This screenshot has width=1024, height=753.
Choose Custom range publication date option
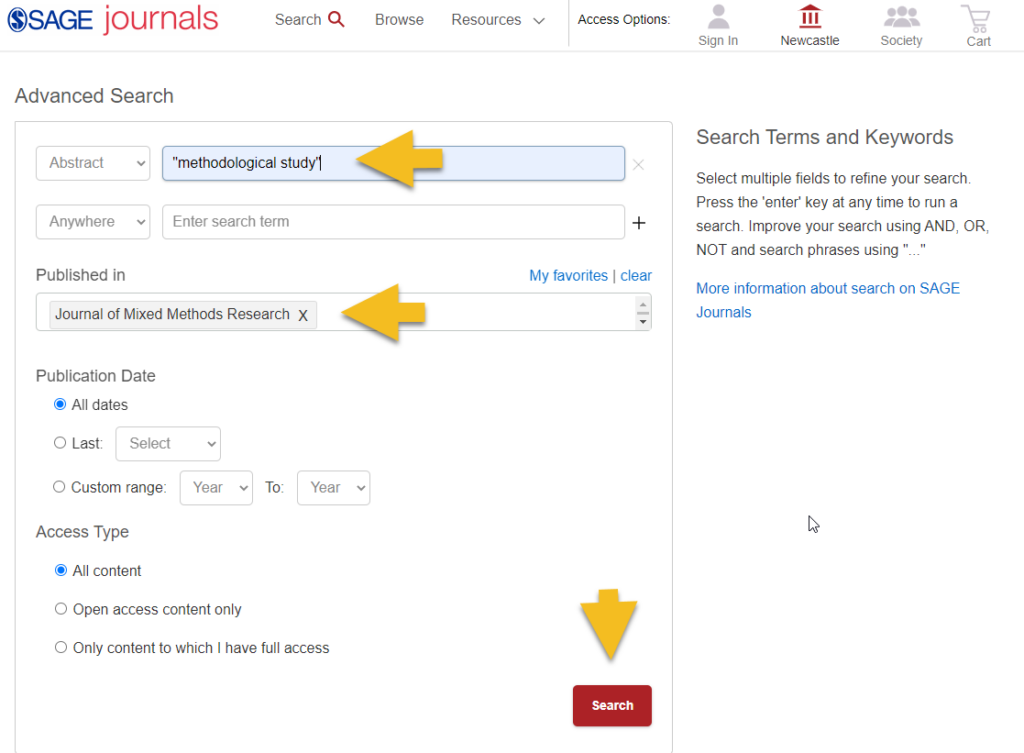pyautogui.click(x=60, y=487)
